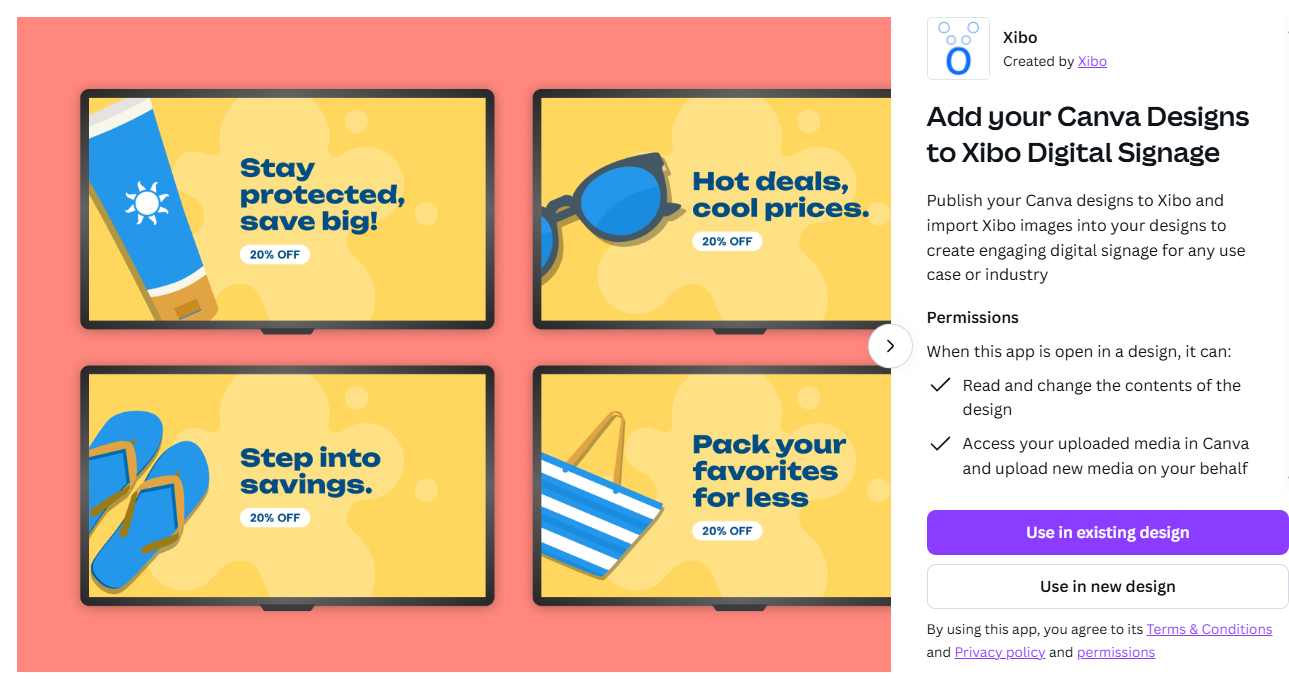
Task: Click the Xibo app logo icon
Action: pos(957,48)
